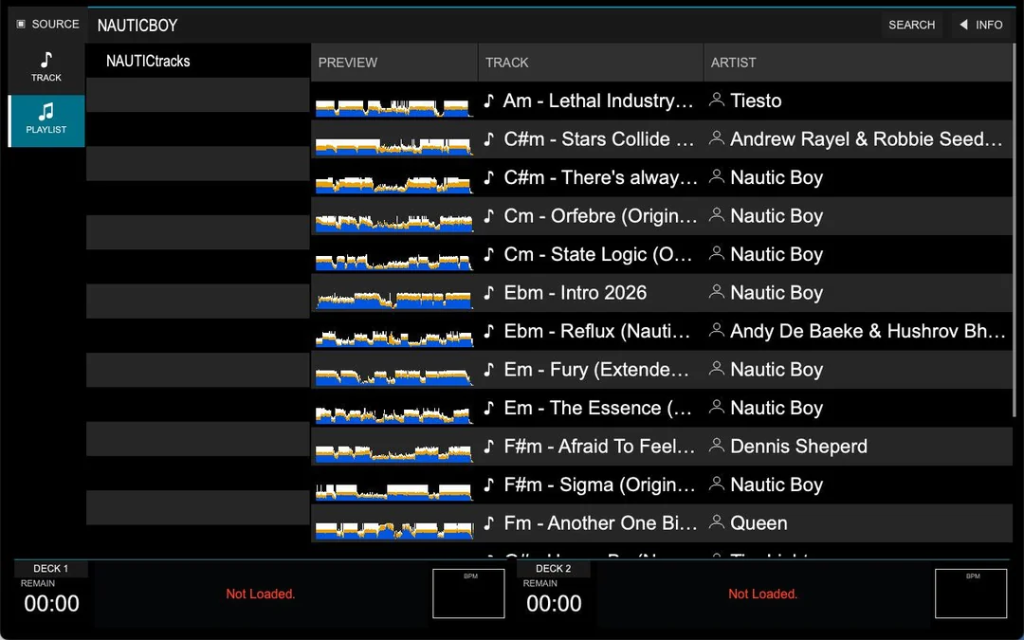Click waveform preview of Afraid To Feel
This screenshot has height=640, width=1024.
pos(394,453)
